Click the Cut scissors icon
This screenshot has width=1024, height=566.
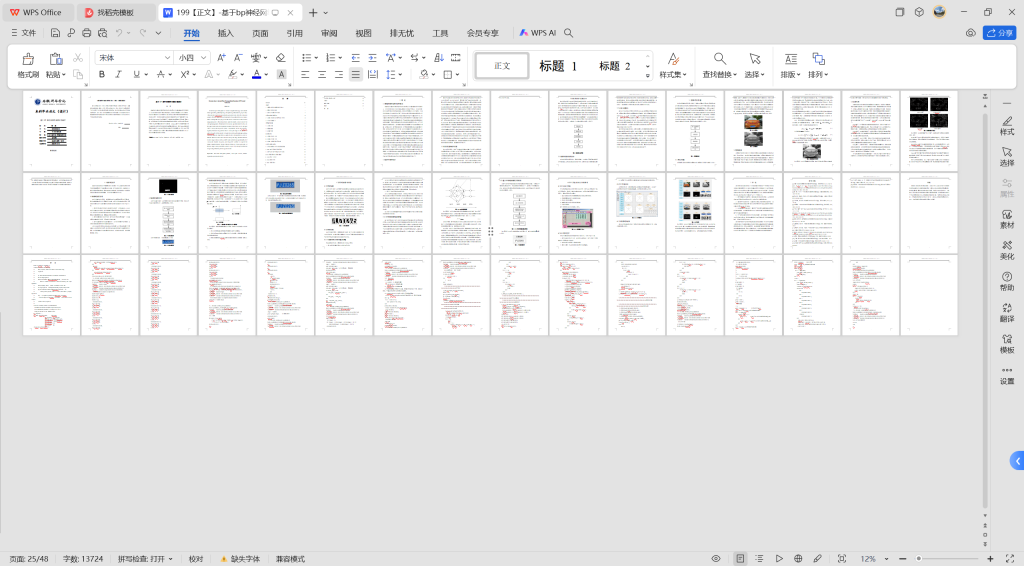tap(78, 58)
